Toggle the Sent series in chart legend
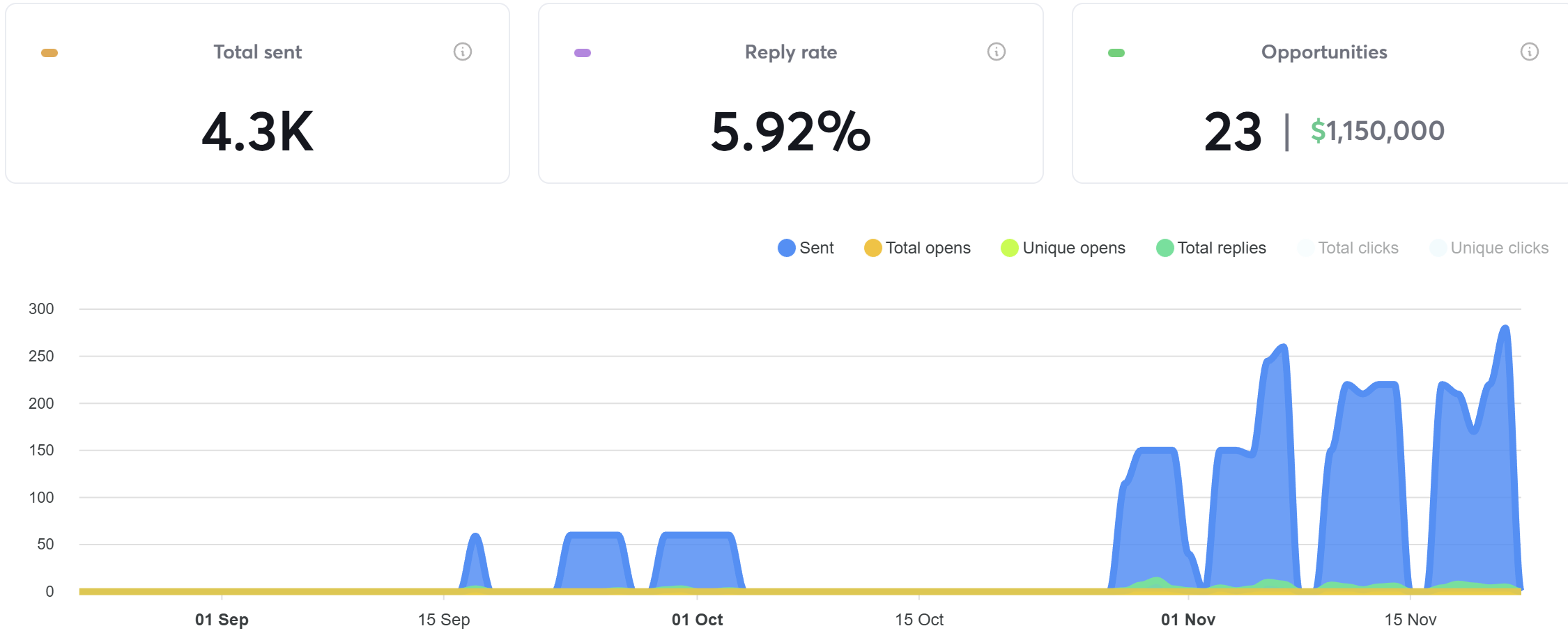 806,248
